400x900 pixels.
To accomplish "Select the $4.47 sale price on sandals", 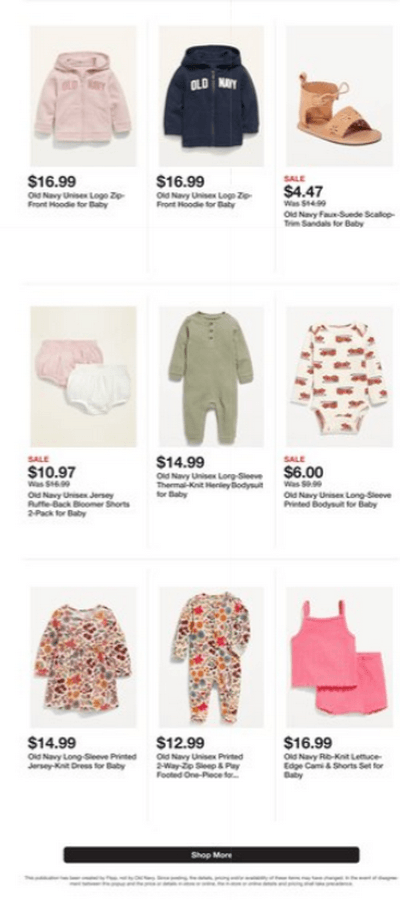I will coord(303,192).
